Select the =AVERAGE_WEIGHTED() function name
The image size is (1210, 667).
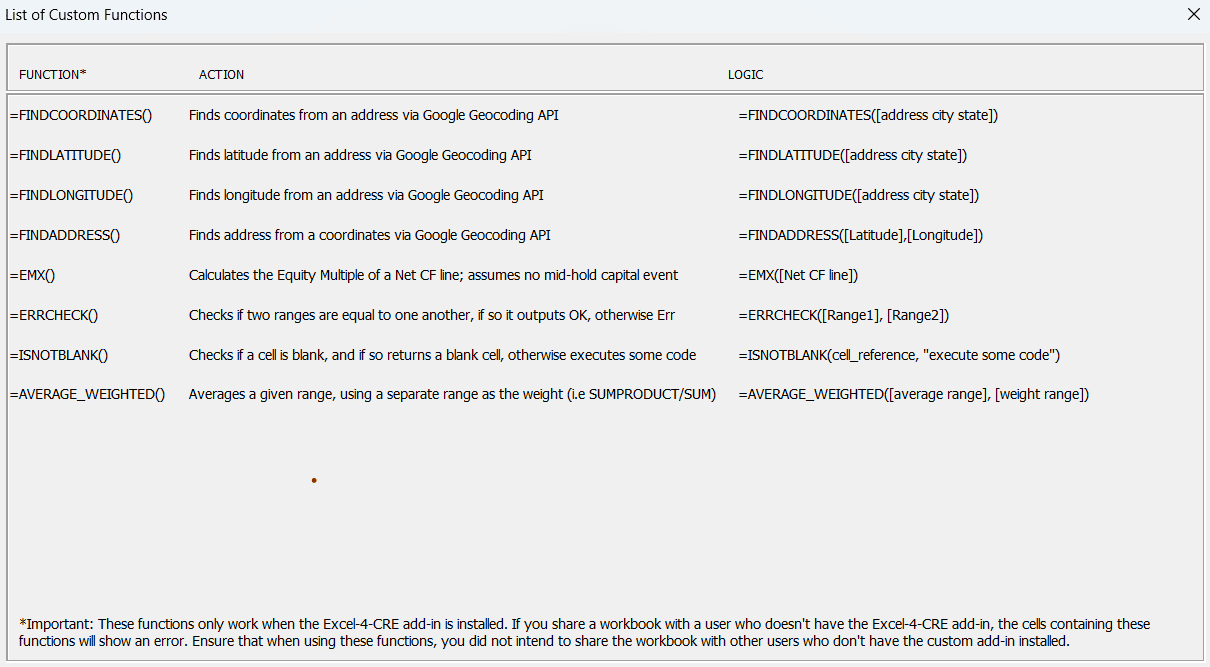pyautogui.click(x=88, y=394)
